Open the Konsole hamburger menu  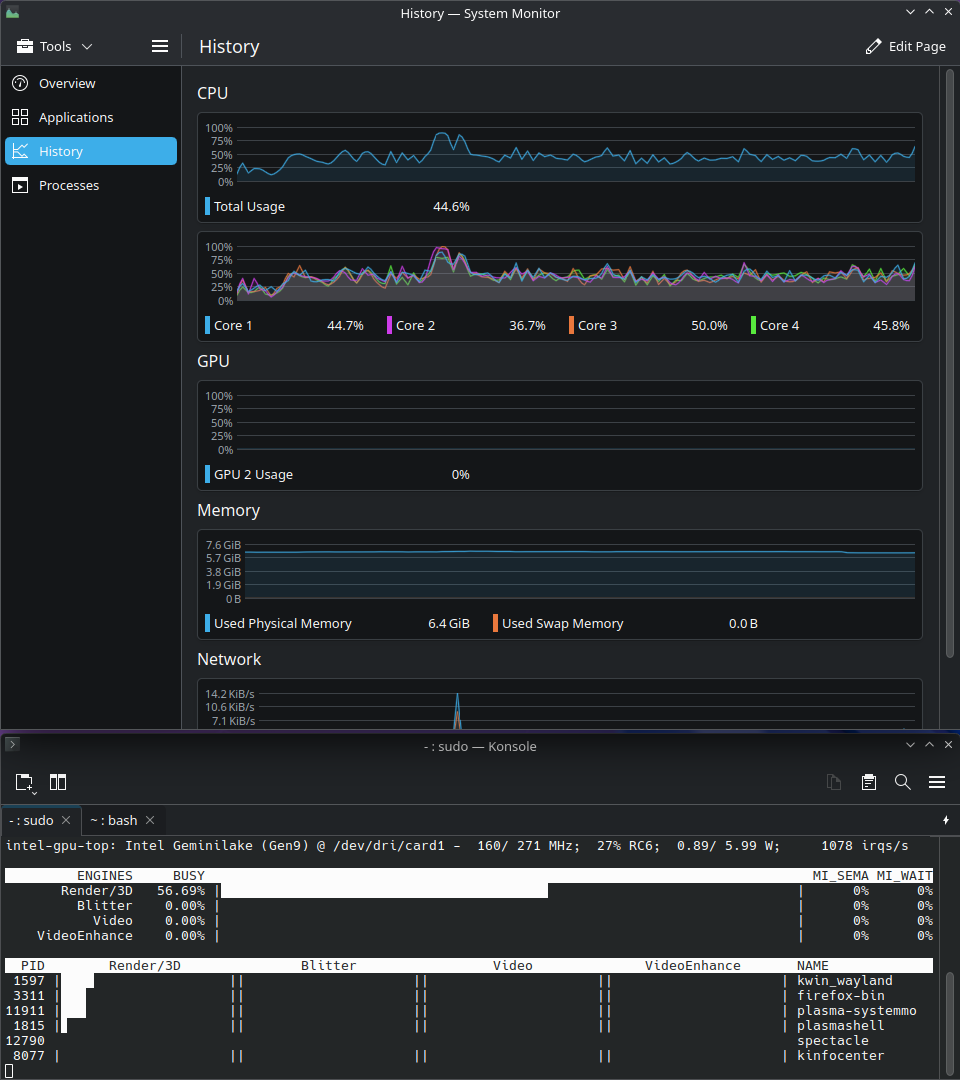point(937,783)
